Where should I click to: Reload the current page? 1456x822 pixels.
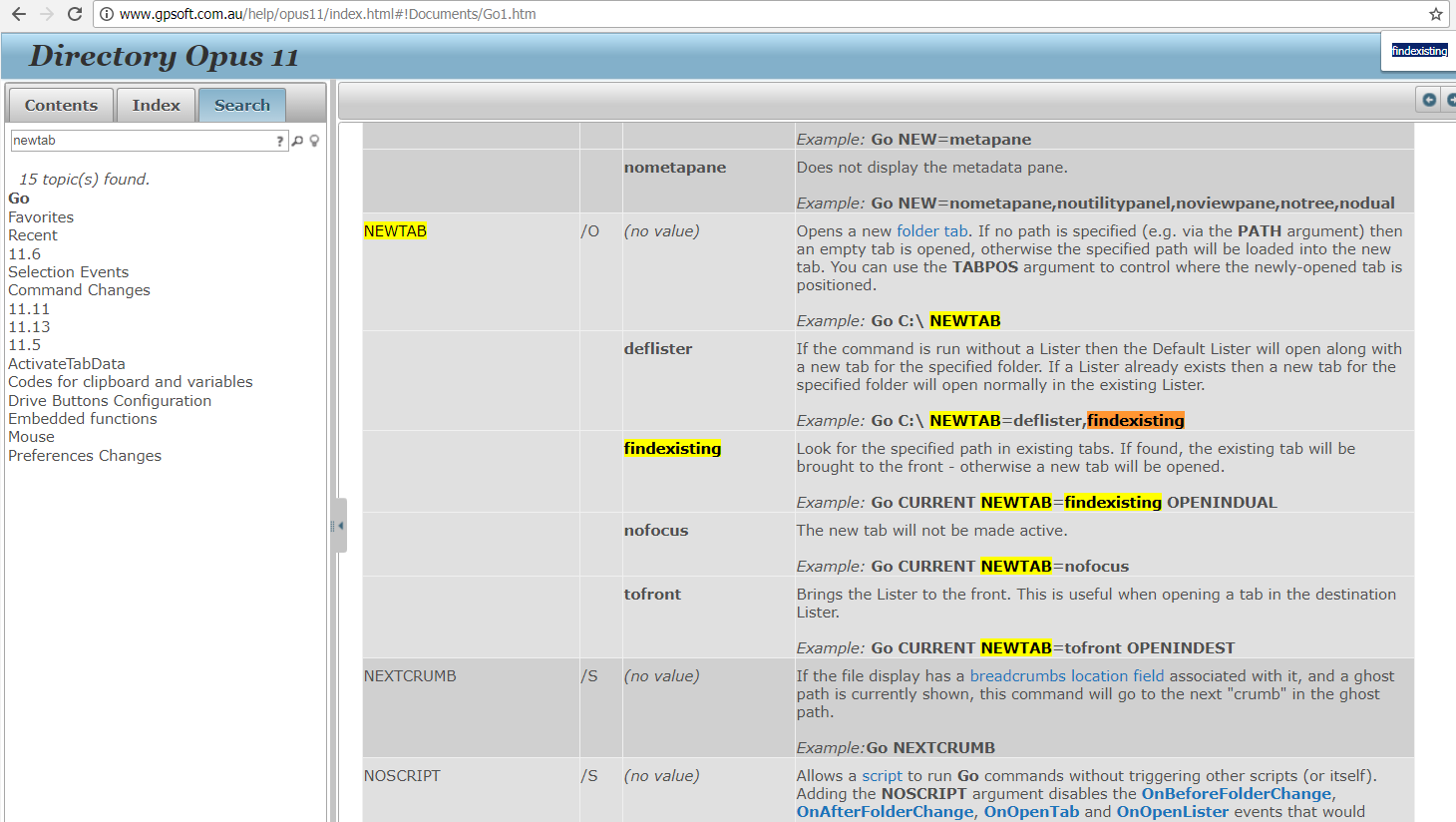click(x=74, y=14)
